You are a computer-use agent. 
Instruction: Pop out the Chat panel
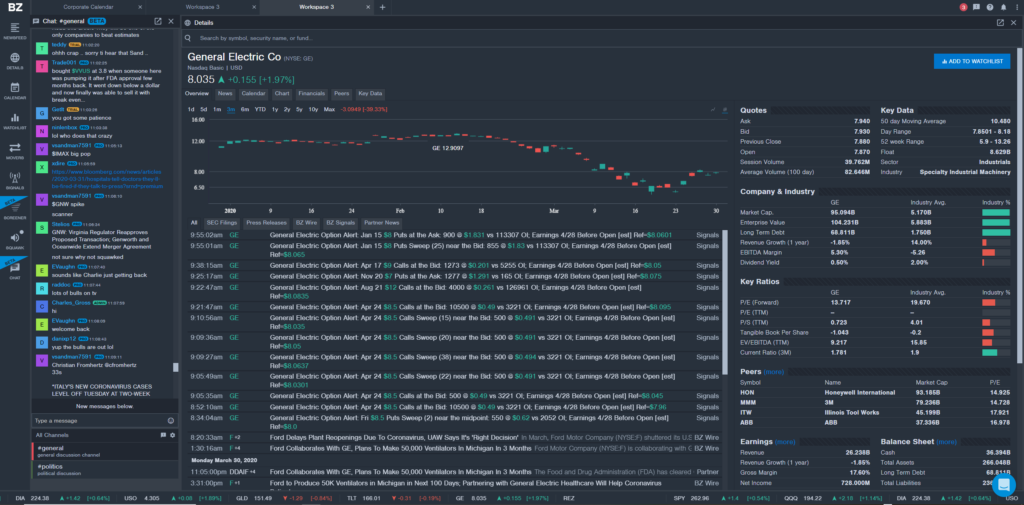click(158, 21)
